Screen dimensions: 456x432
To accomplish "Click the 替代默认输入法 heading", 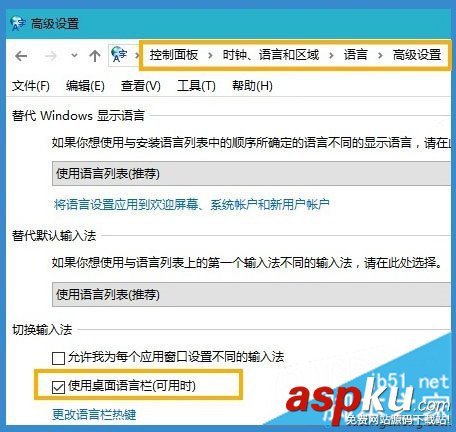I will point(54,236).
